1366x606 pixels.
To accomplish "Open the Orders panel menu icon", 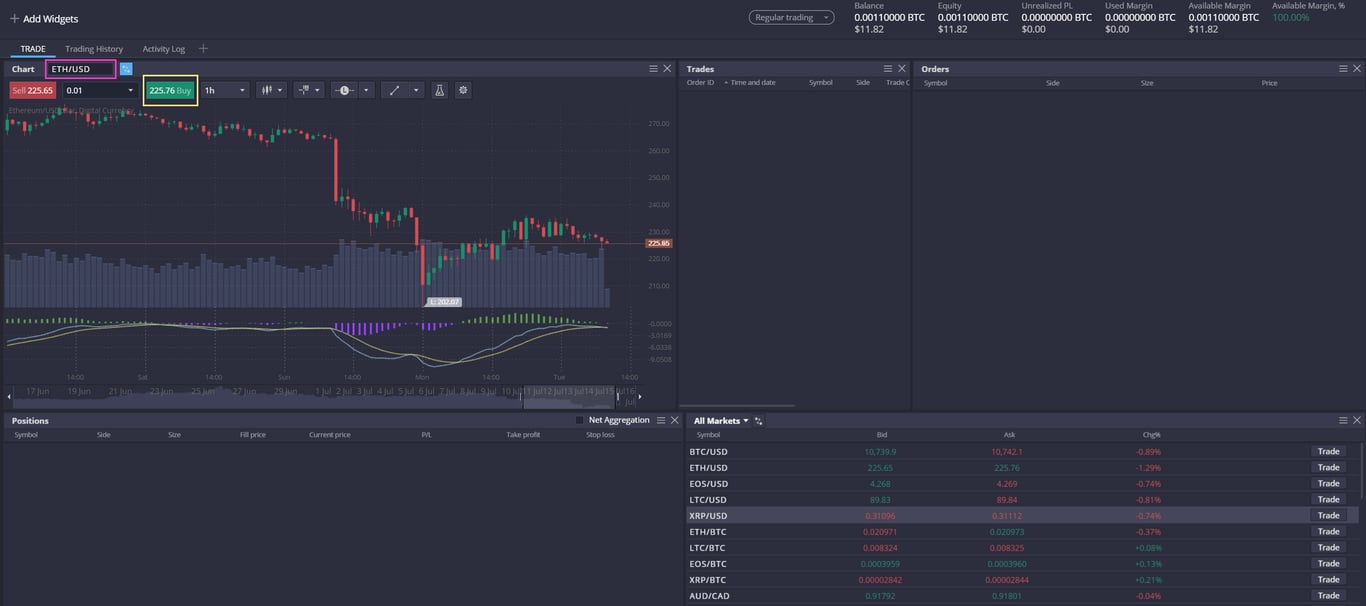I will click(1344, 68).
